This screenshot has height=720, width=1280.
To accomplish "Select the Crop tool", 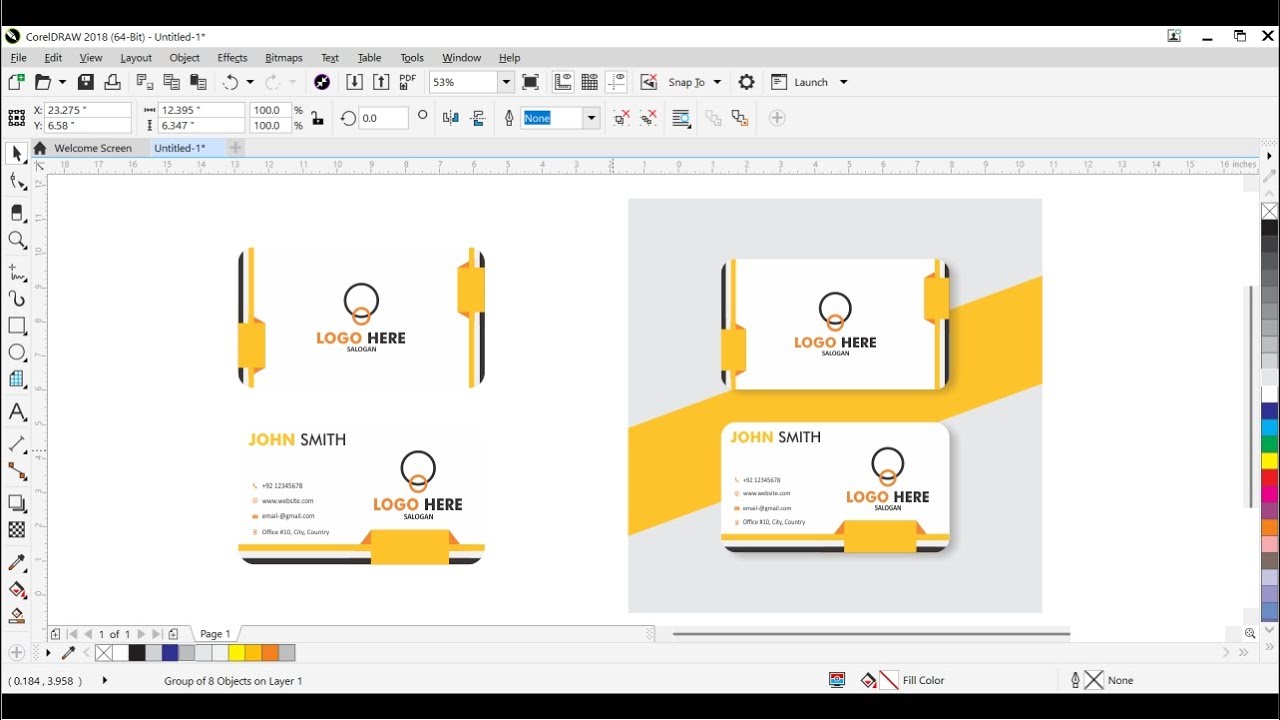I will [16, 212].
